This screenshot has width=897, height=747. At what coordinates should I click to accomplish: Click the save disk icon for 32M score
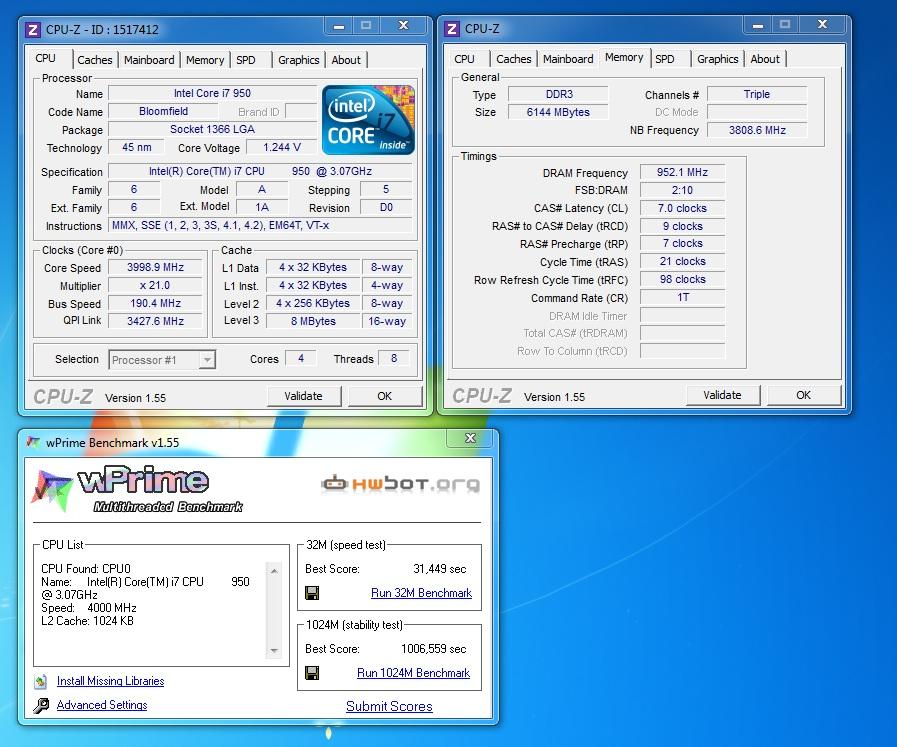coord(312,593)
